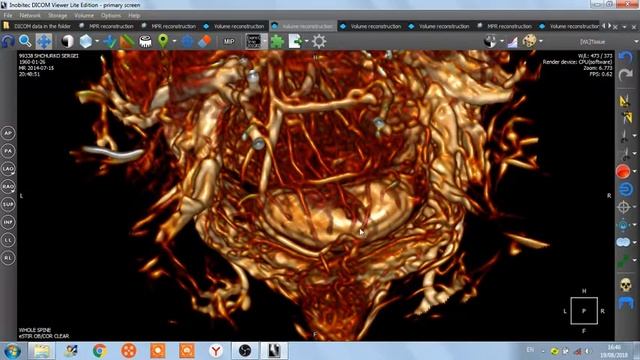Select the pan move tool

coord(44,41)
